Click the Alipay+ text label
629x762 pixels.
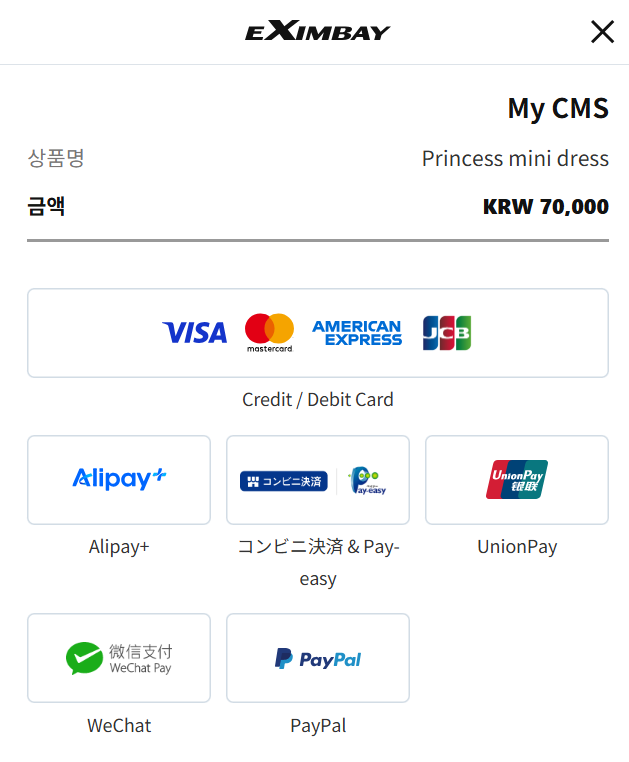pyautogui.click(x=119, y=547)
